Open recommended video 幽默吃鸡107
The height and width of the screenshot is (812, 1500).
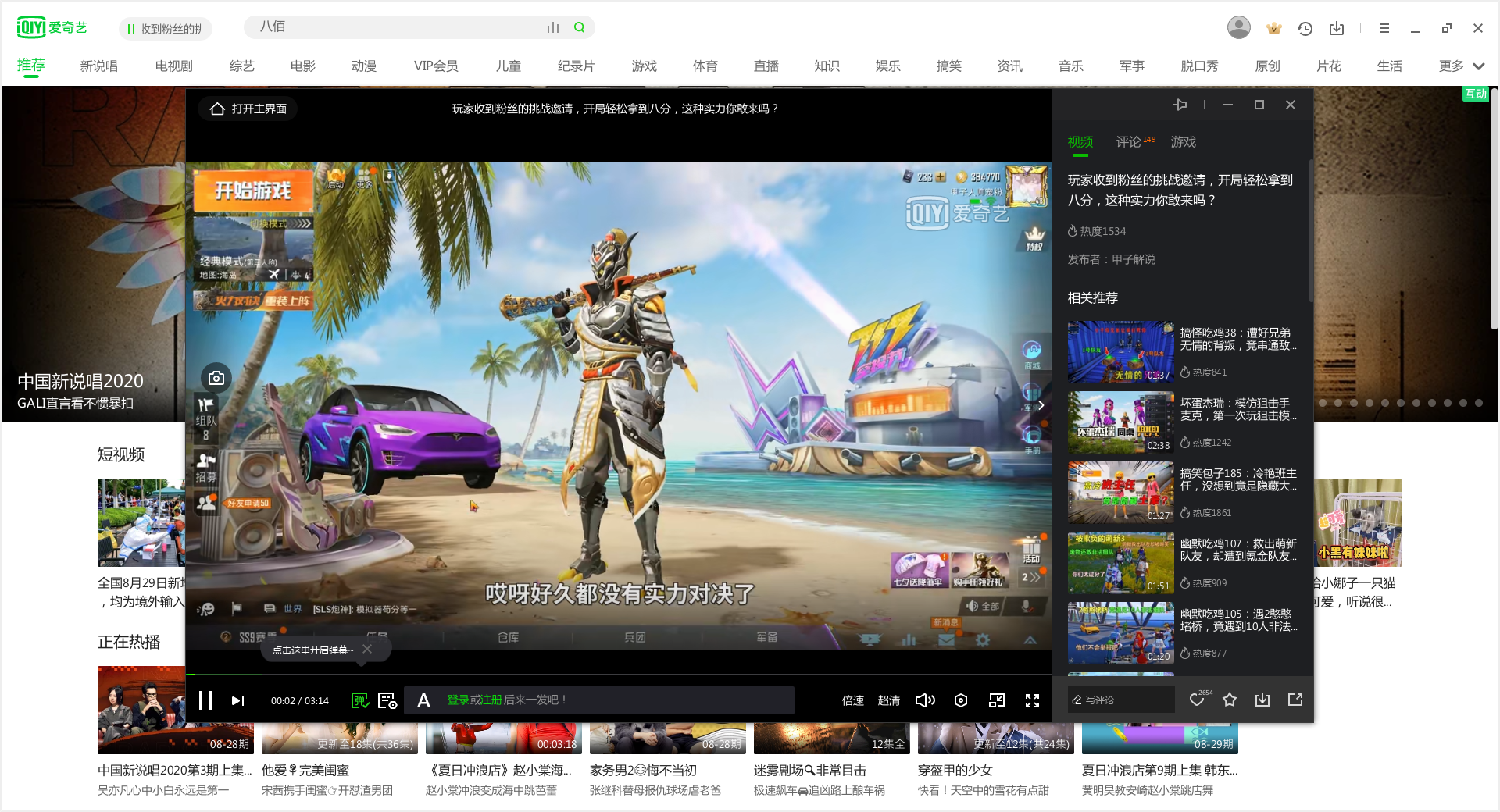[x=1184, y=563]
